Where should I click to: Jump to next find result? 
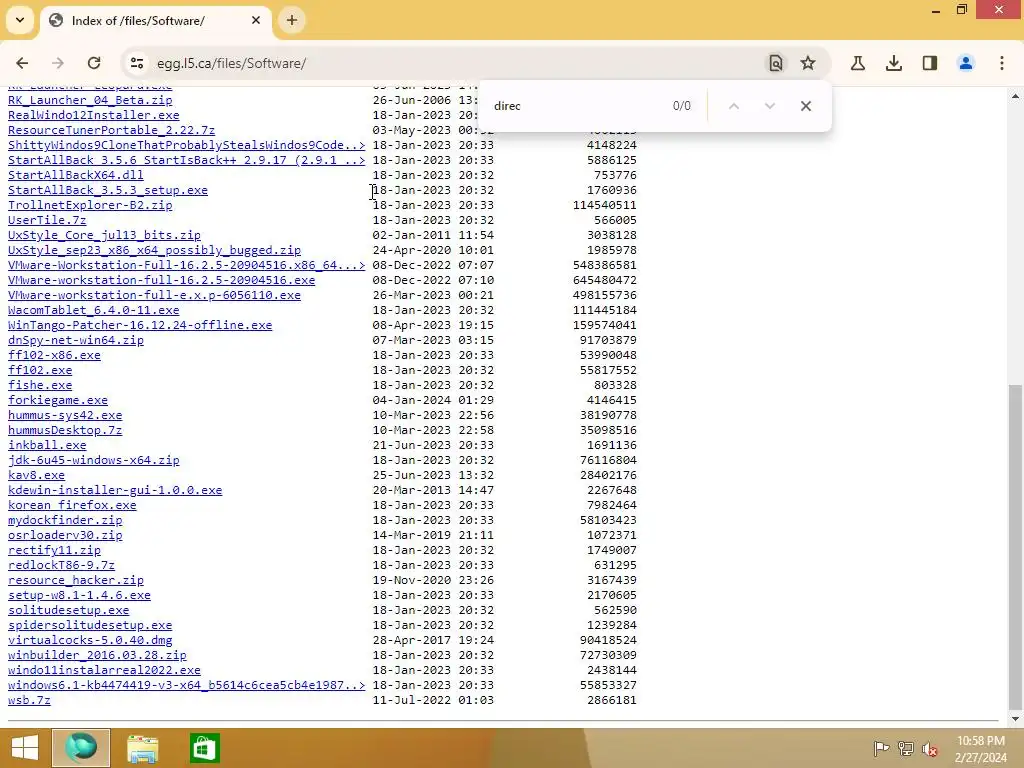click(x=770, y=106)
